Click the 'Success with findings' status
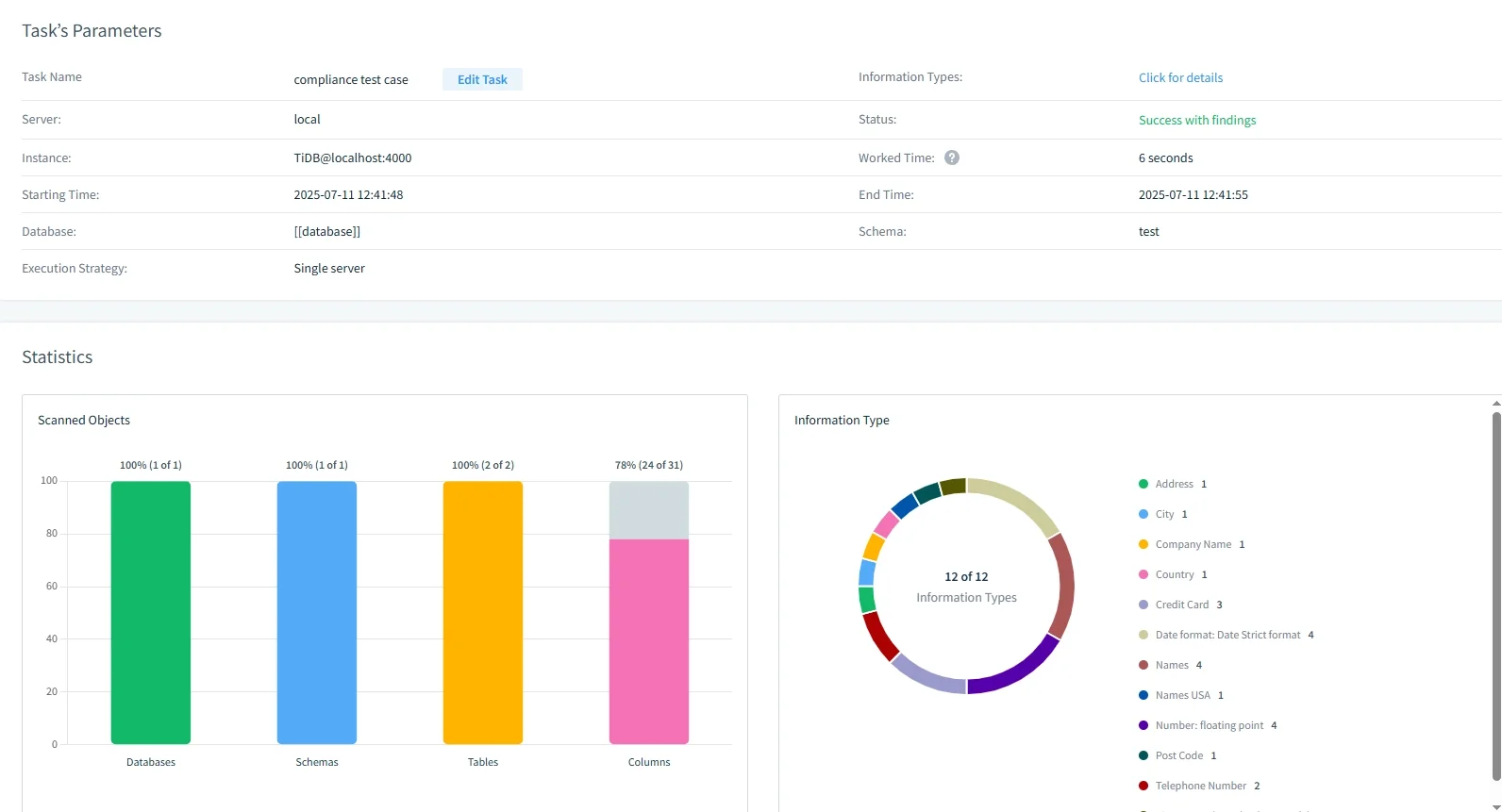The width and height of the screenshot is (1502, 812). 1196,120
